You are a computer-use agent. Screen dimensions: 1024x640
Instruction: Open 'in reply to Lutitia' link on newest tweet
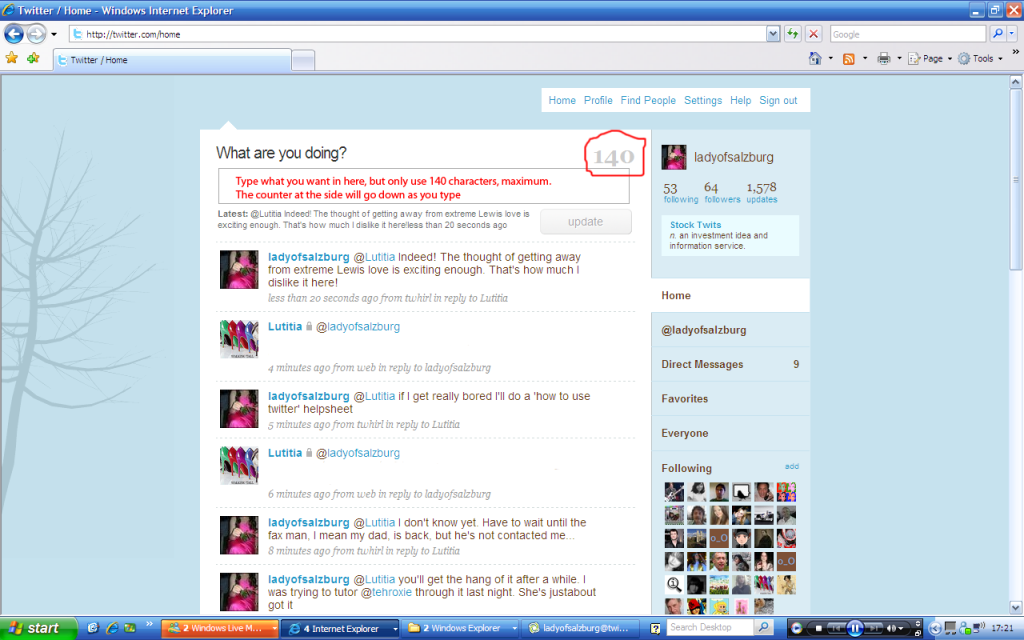(x=471, y=298)
